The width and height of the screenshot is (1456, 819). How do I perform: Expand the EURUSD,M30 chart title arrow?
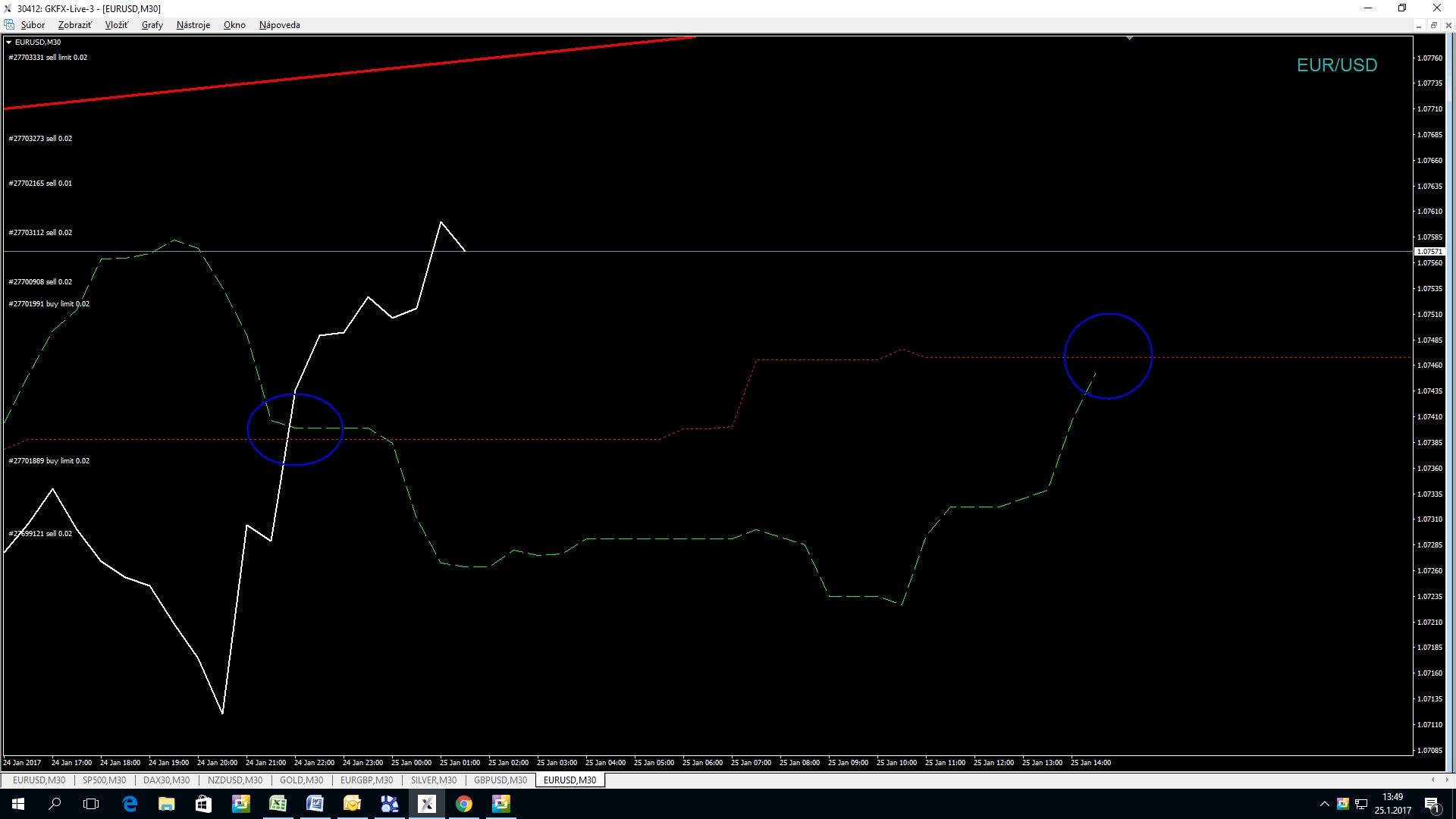pos(8,42)
